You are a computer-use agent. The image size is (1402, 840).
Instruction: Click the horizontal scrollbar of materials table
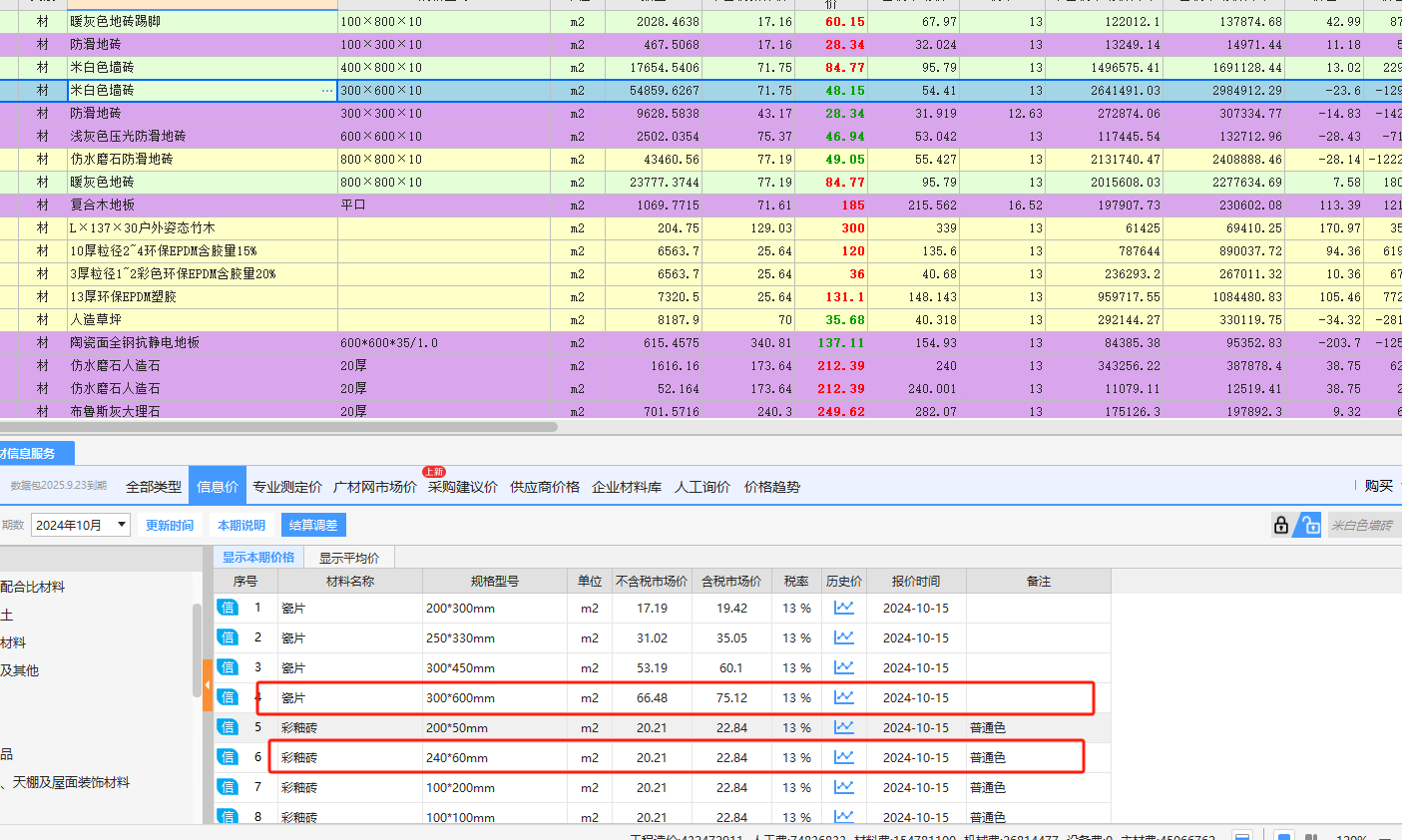point(278,427)
